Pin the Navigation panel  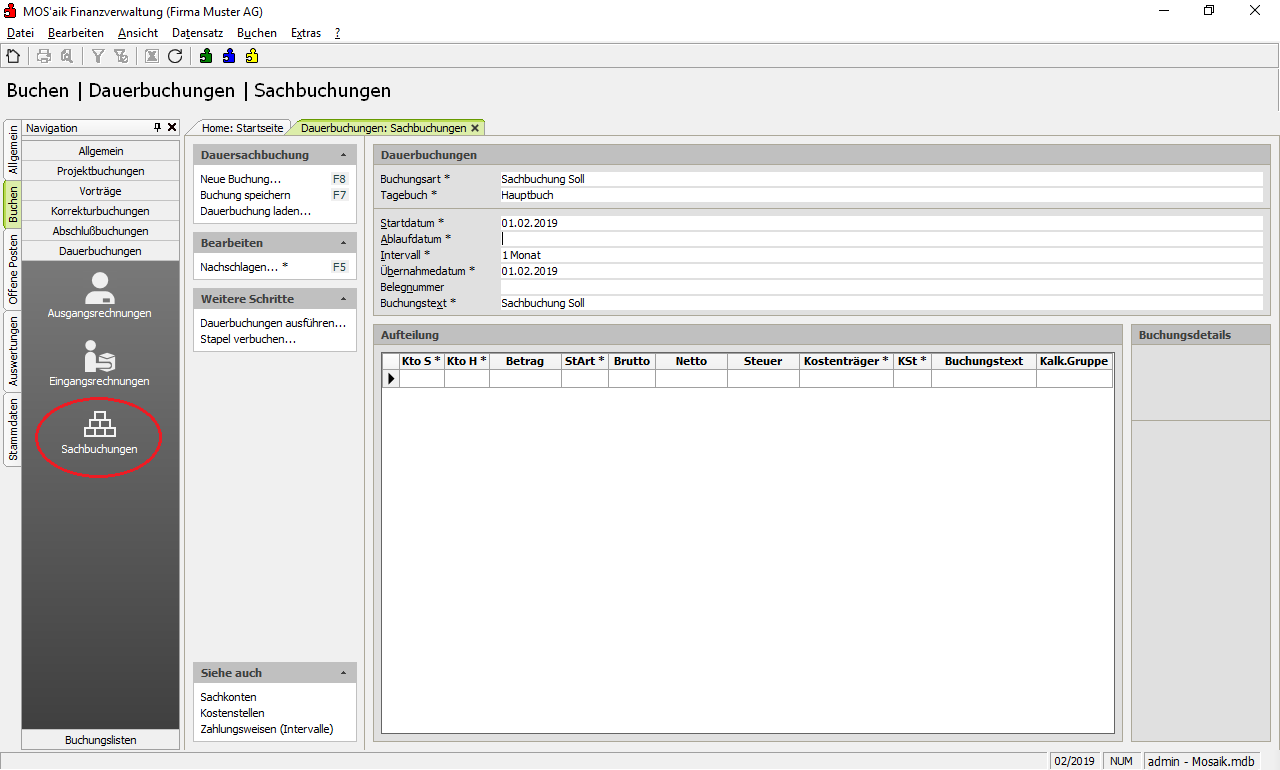coord(157,128)
